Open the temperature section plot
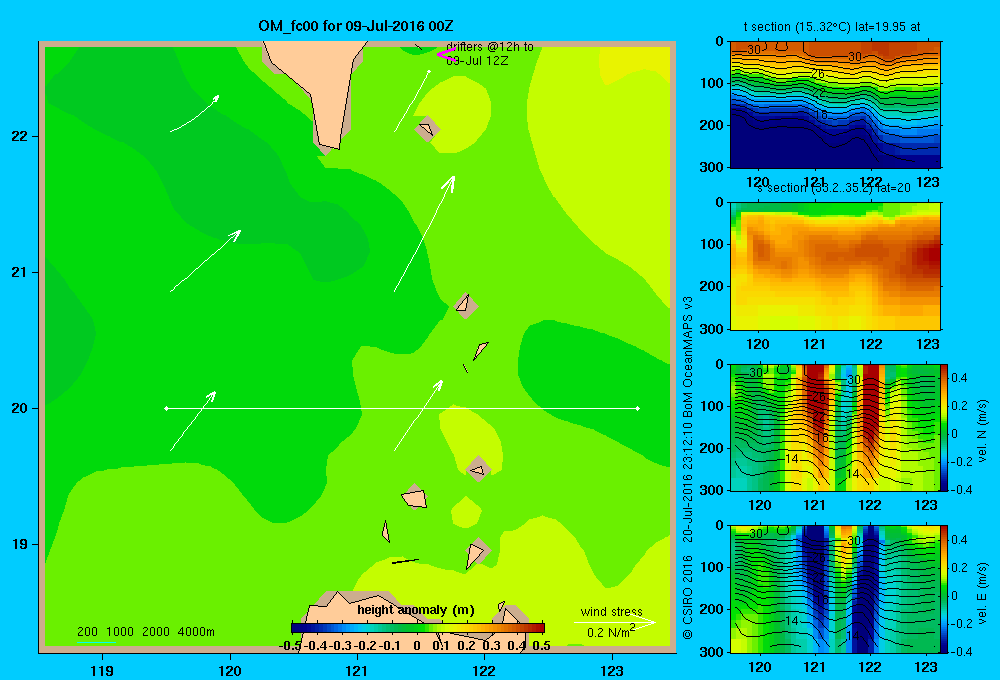This screenshot has width=1000, height=680. 835,105
